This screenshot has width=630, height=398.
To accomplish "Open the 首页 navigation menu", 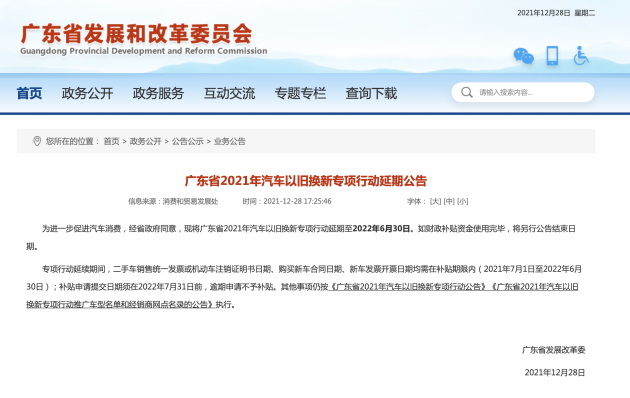I will tap(29, 93).
